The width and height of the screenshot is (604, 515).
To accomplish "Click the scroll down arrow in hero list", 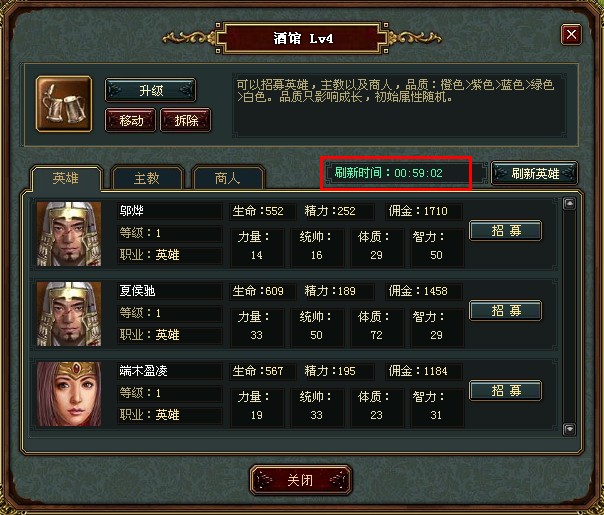I will [569, 428].
